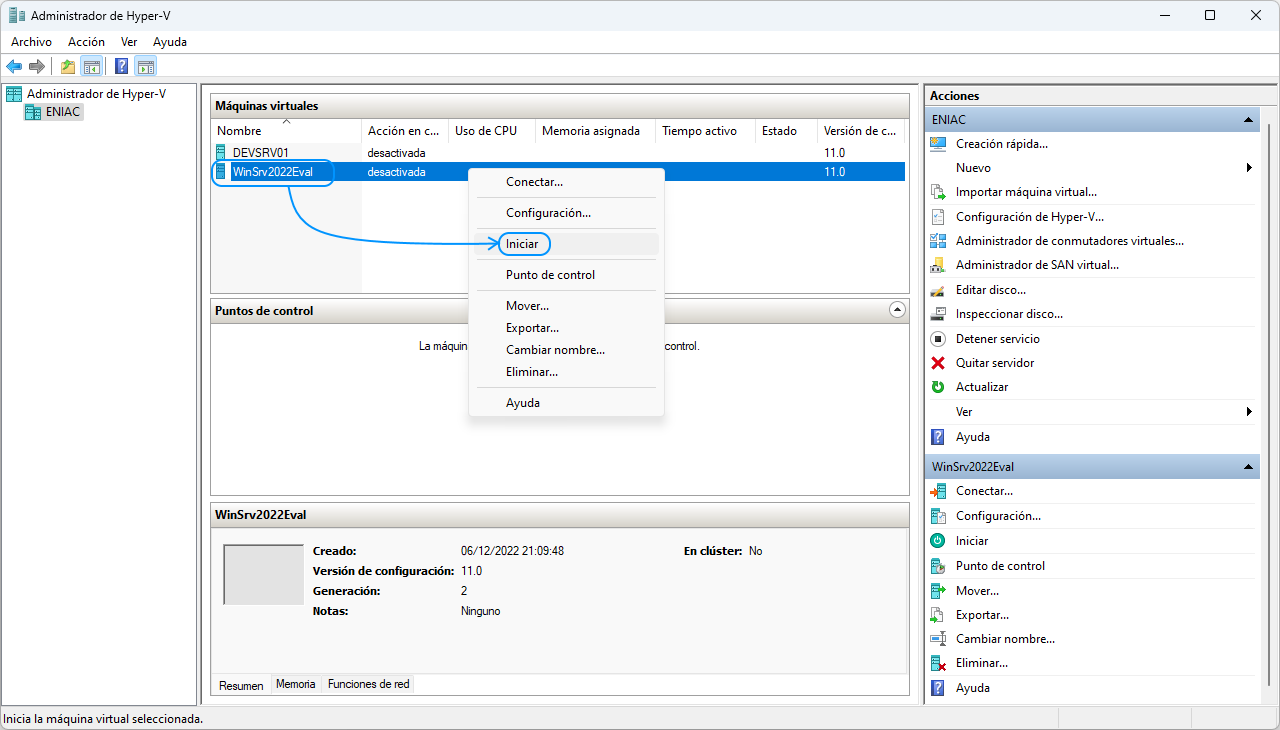
Task: Click the Creación rápida icon
Action: tap(938, 143)
